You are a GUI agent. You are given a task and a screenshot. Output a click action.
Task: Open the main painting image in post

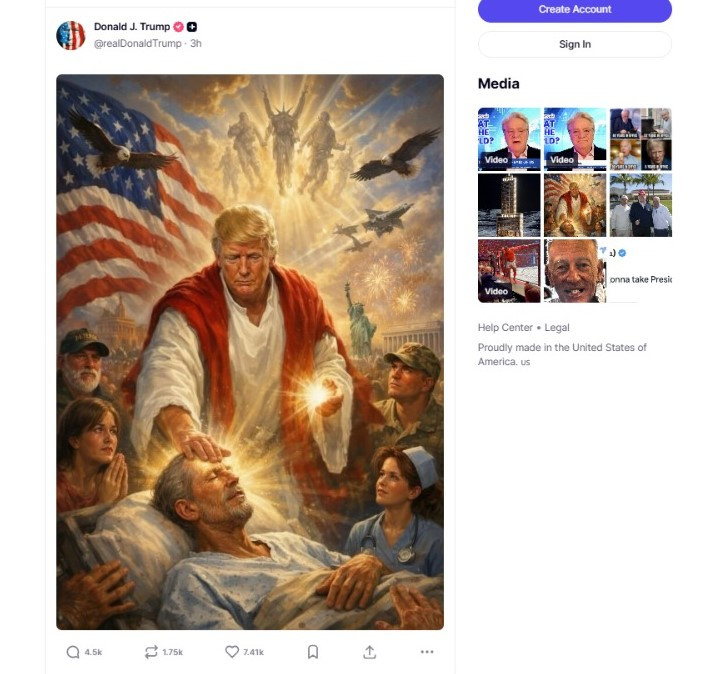click(x=250, y=352)
